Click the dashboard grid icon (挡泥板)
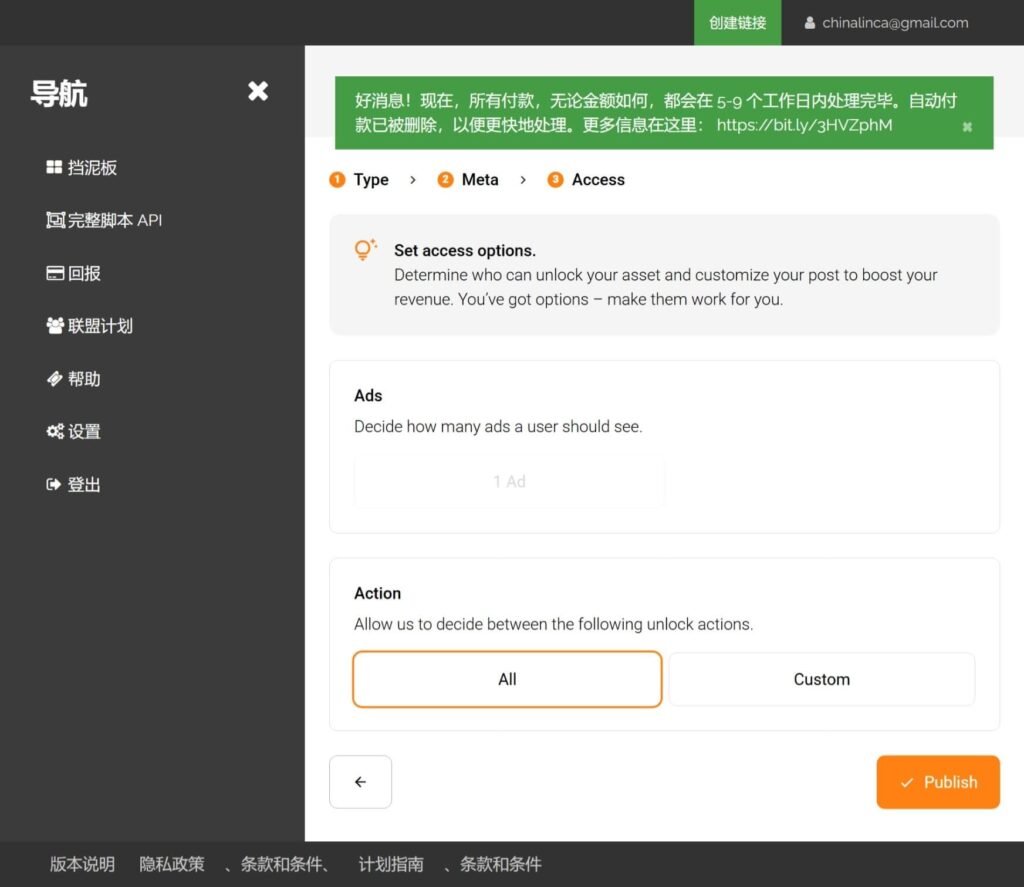 click(x=55, y=168)
